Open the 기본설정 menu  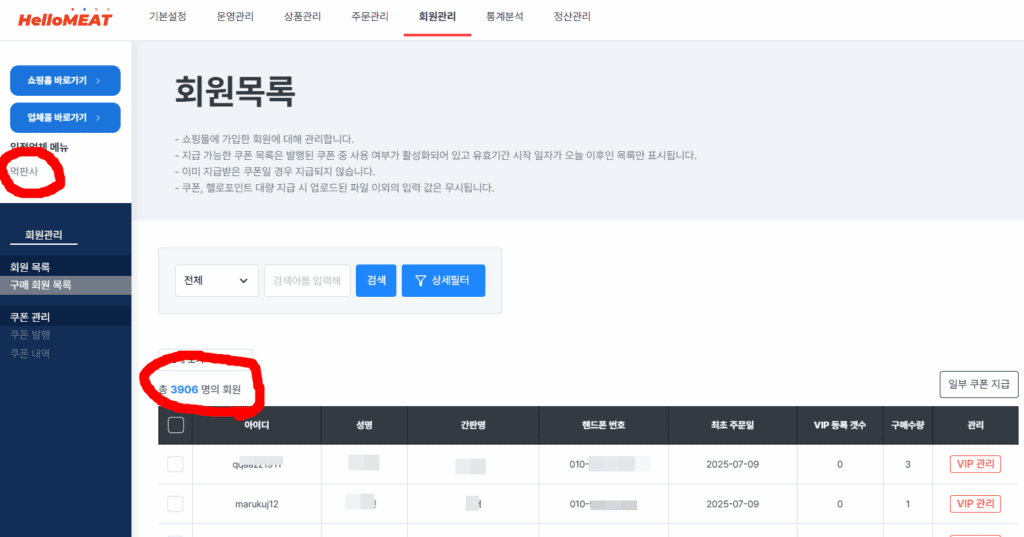pyautogui.click(x=168, y=16)
